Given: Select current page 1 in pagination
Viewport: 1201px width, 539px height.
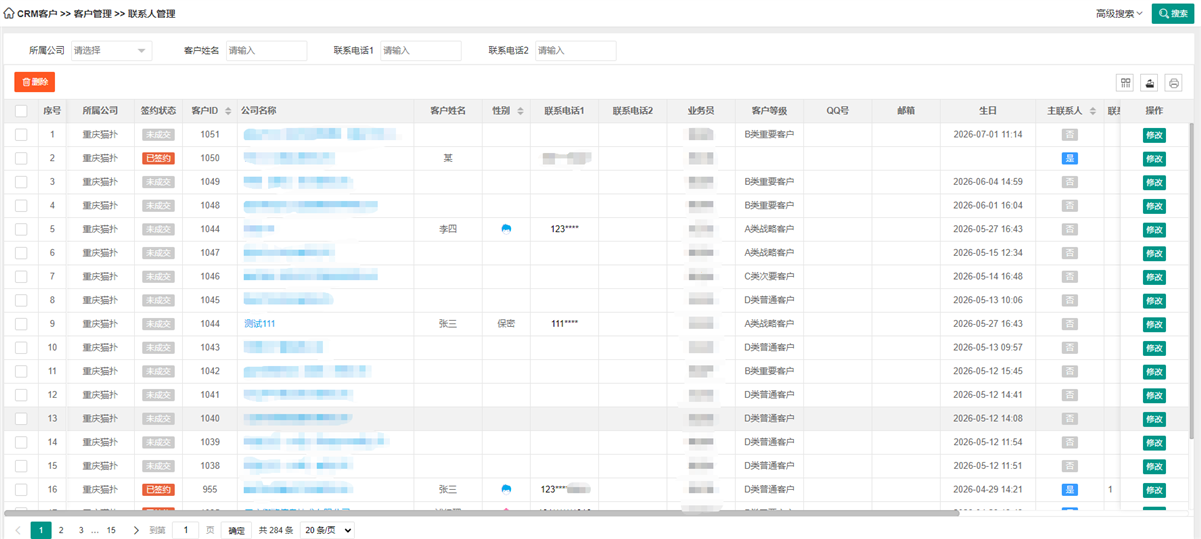Looking at the screenshot, I should [41, 530].
